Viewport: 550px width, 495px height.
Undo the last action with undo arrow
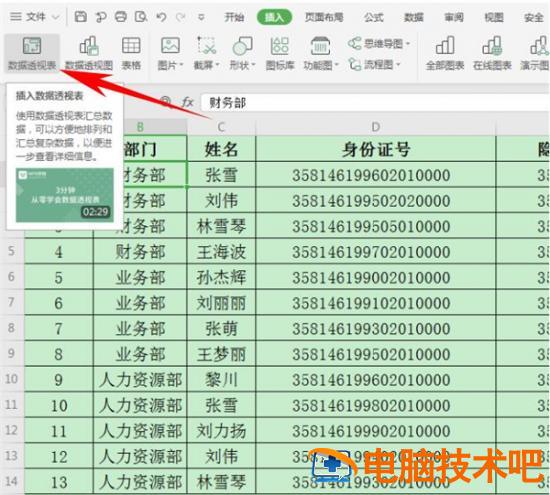161,17
